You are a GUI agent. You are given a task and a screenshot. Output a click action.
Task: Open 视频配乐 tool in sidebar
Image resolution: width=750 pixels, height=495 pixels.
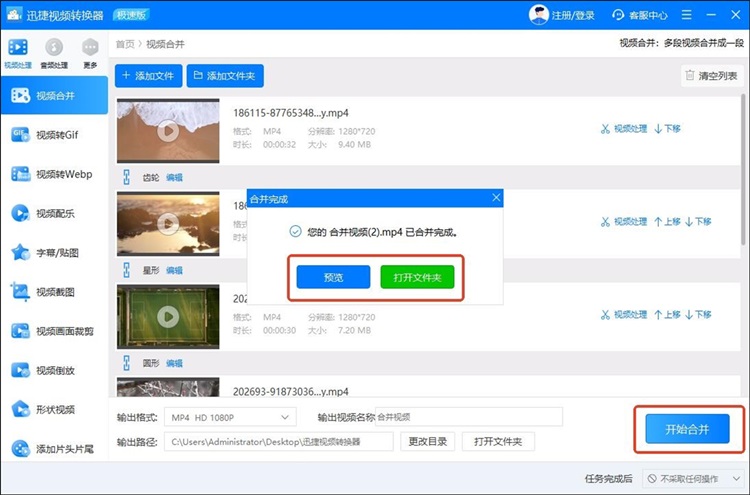(x=55, y=213)
